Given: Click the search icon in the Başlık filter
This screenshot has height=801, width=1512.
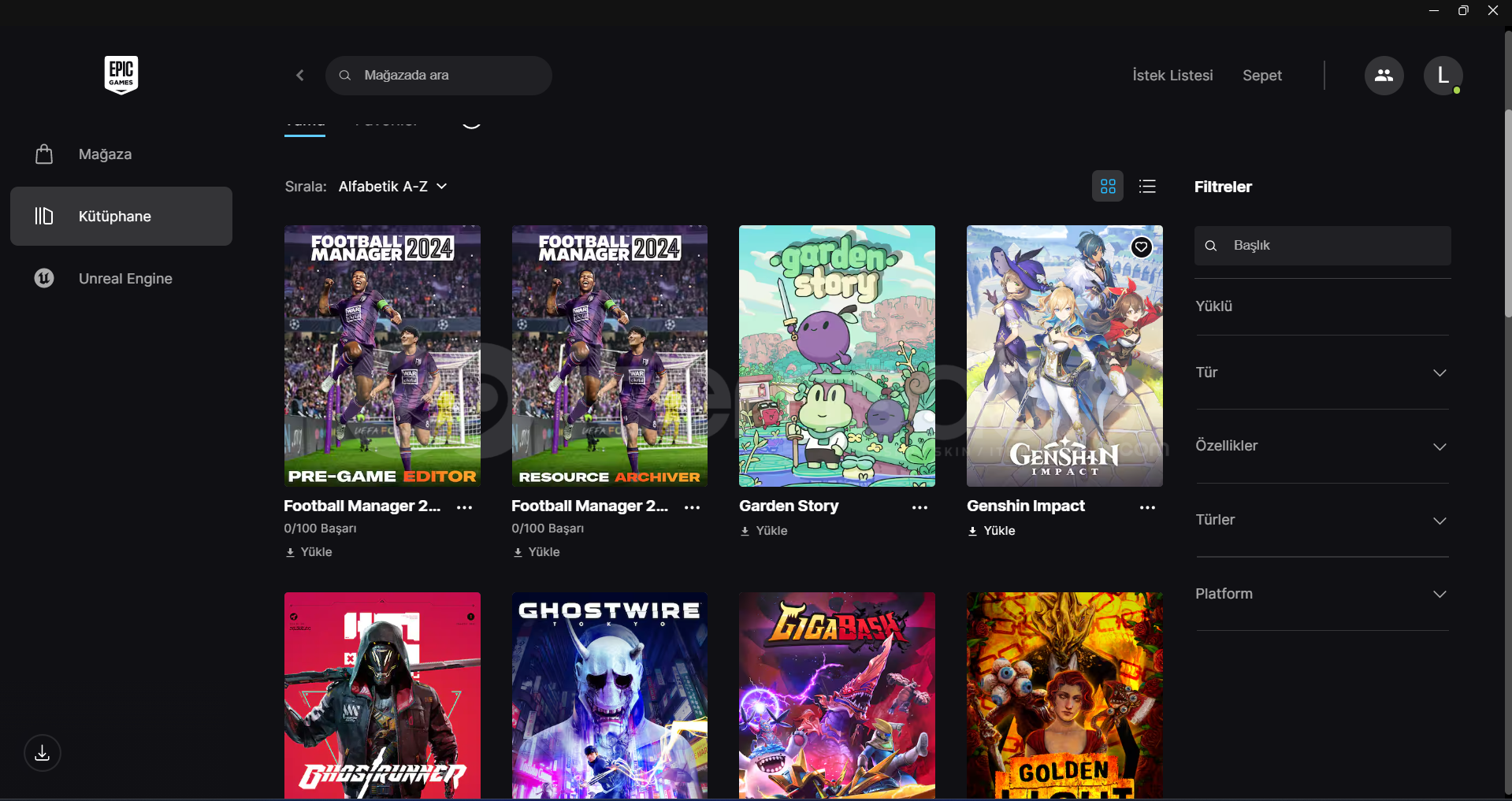Looking at the screenshot, I should [x=1211, y=246].
